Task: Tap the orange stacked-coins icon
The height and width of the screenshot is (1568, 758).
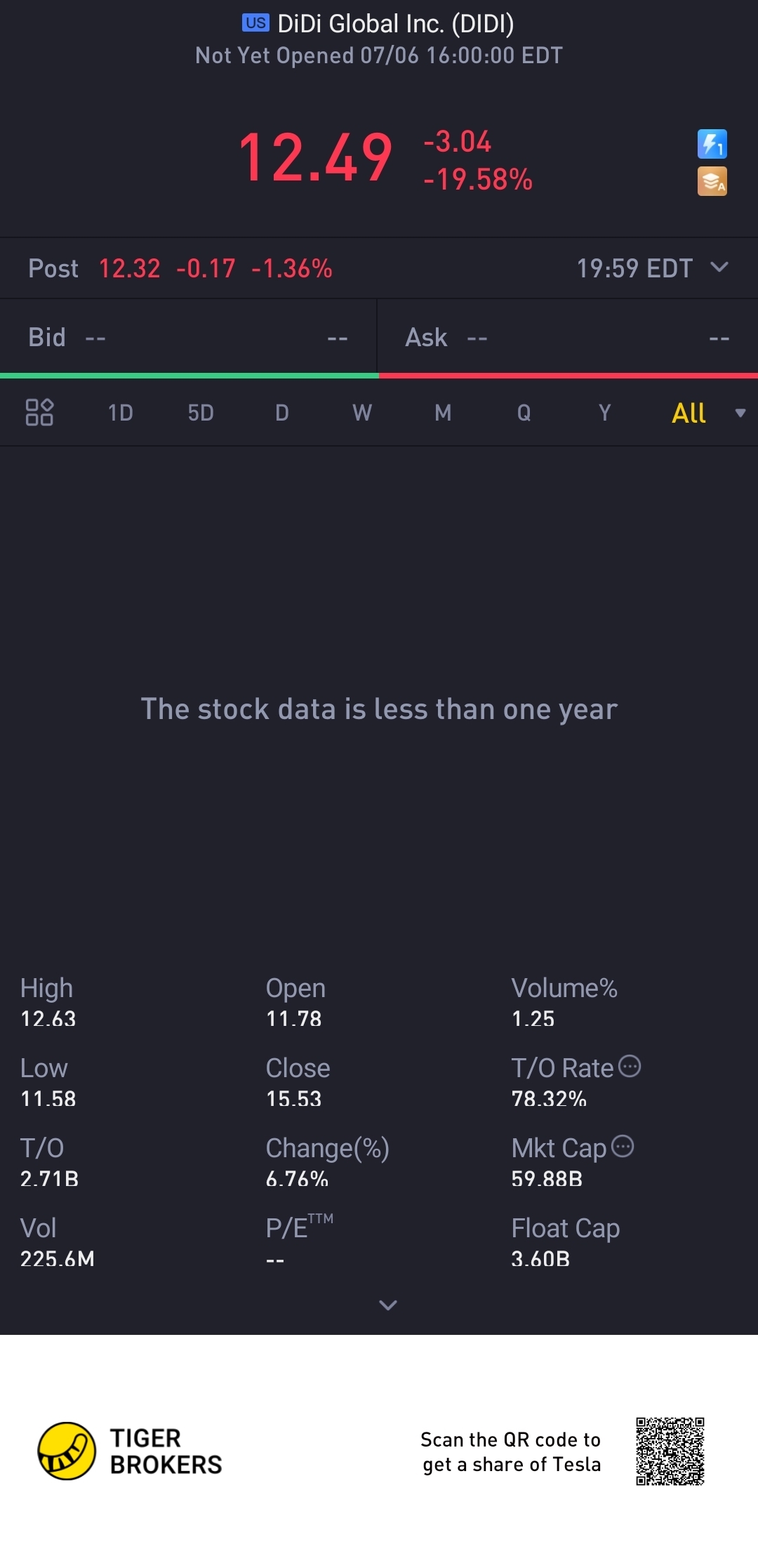Action: click(x=712, y=181)
